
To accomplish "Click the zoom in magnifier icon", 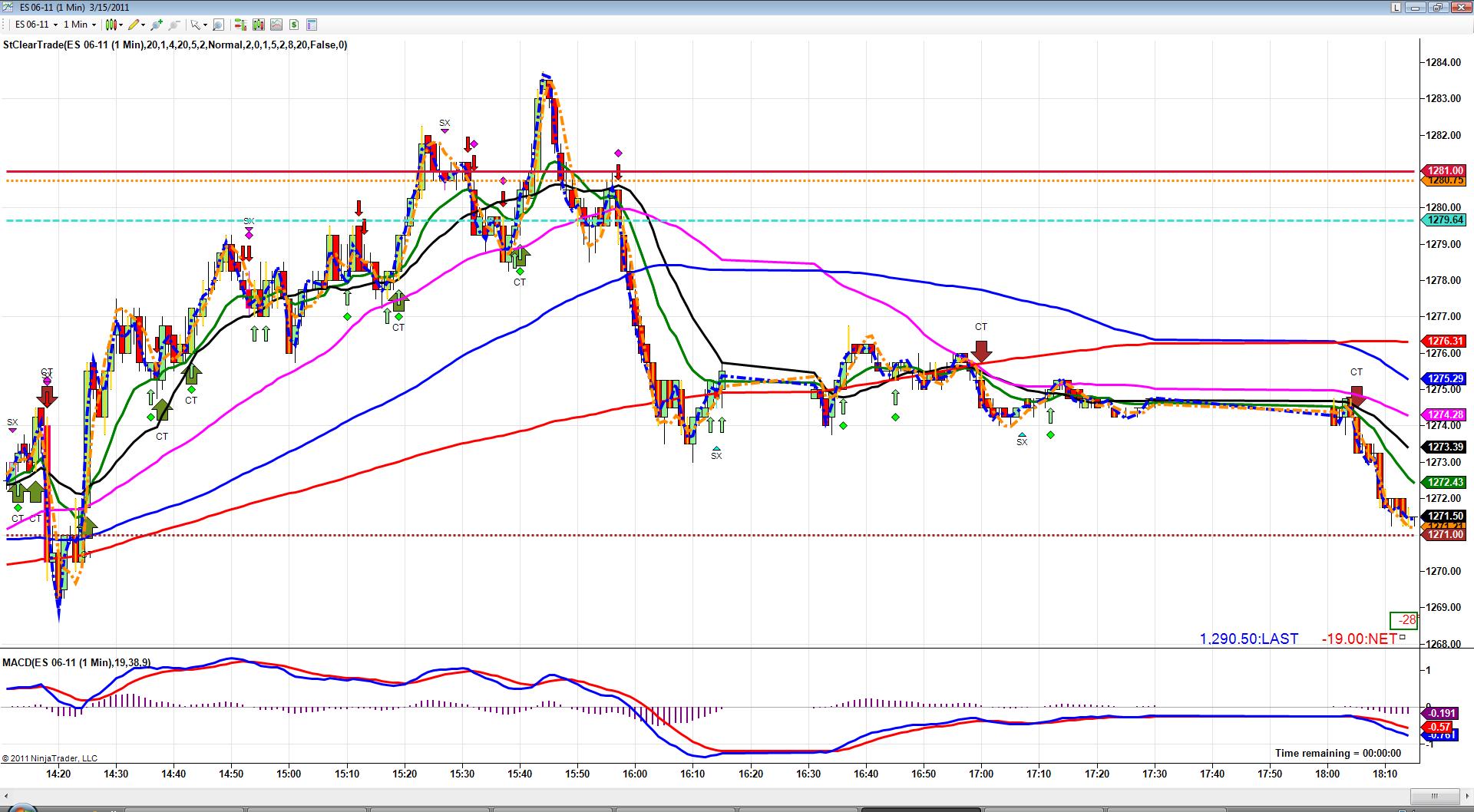I will tap(157, 25).
